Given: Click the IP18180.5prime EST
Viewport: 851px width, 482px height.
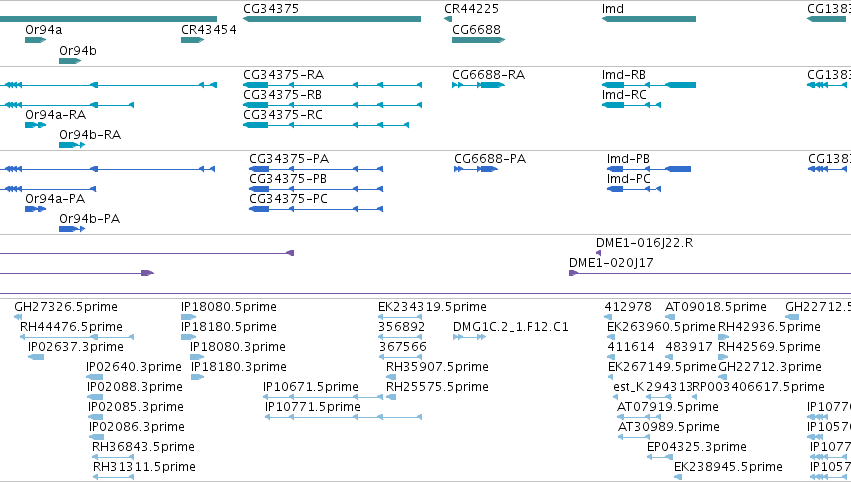Looking at the screenshot, I should click(188, 337).
